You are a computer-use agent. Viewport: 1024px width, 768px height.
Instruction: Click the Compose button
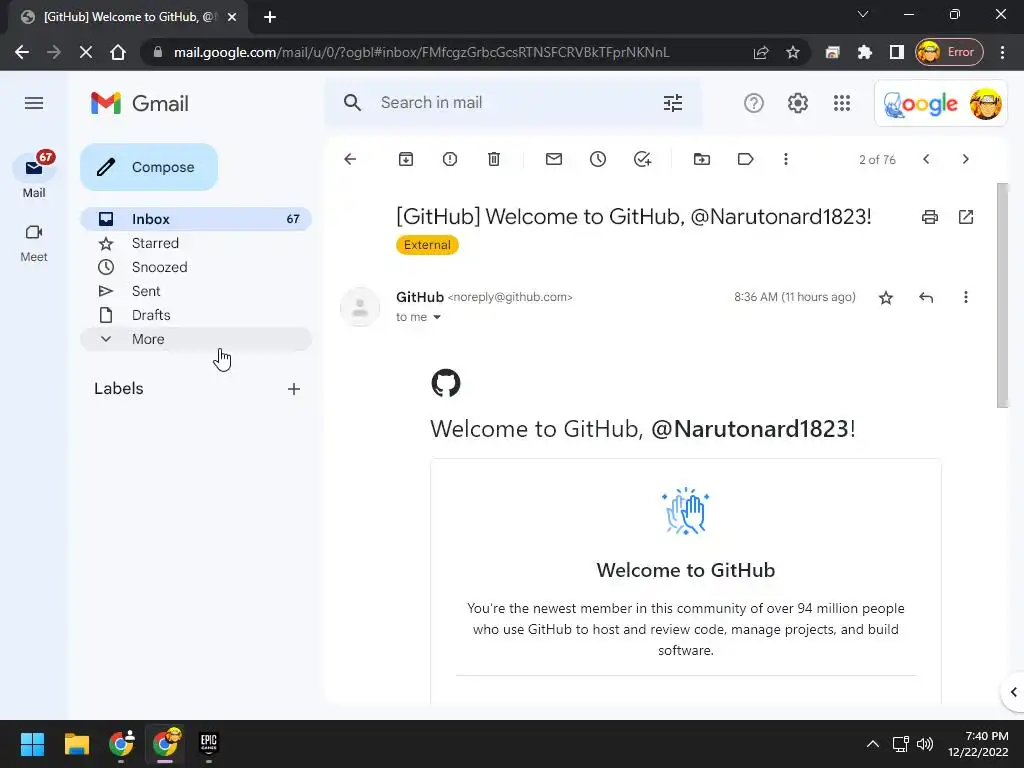(149, 167)
